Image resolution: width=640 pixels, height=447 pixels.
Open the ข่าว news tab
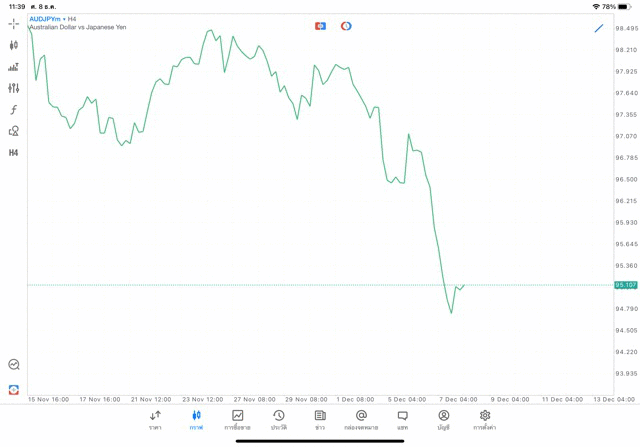(x=320, y=420)
